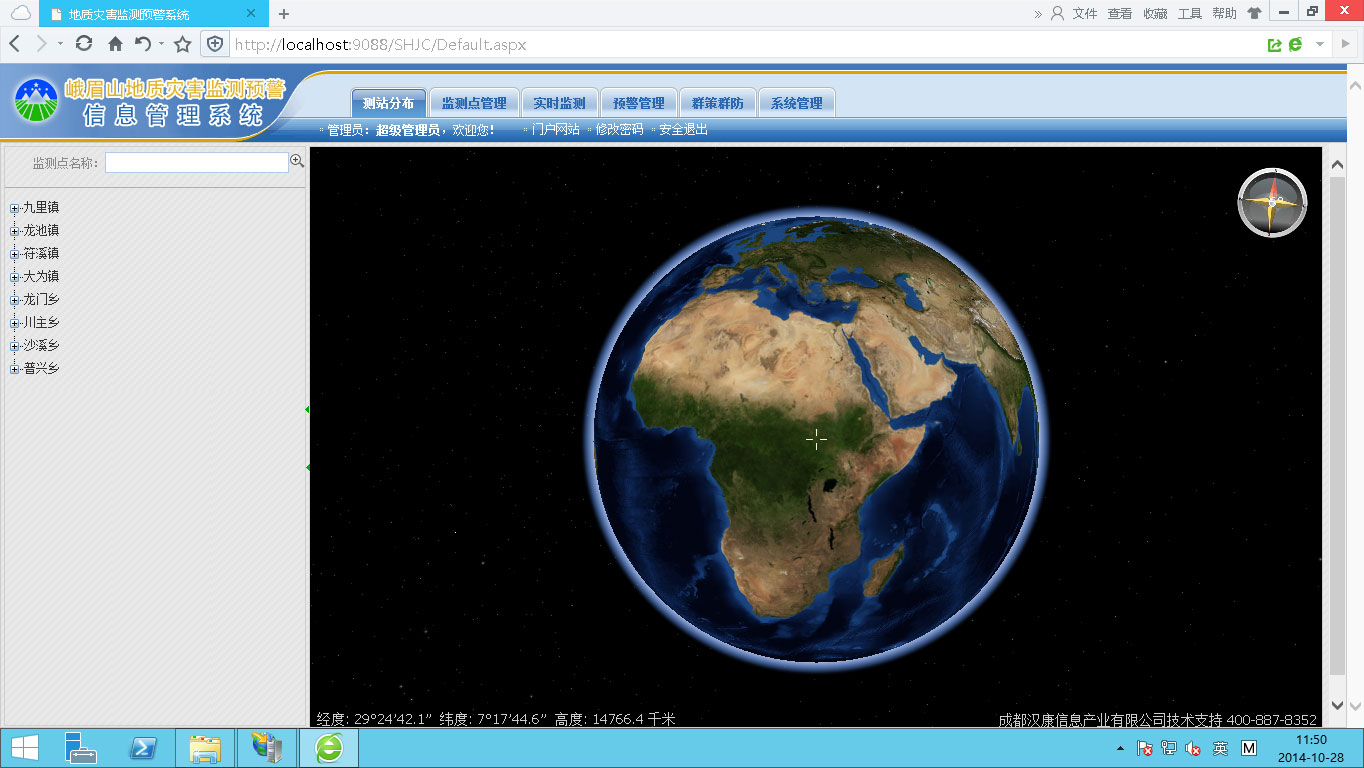
Task: Click the muted volume tray icon
Action: click(x=1193, y=748)
